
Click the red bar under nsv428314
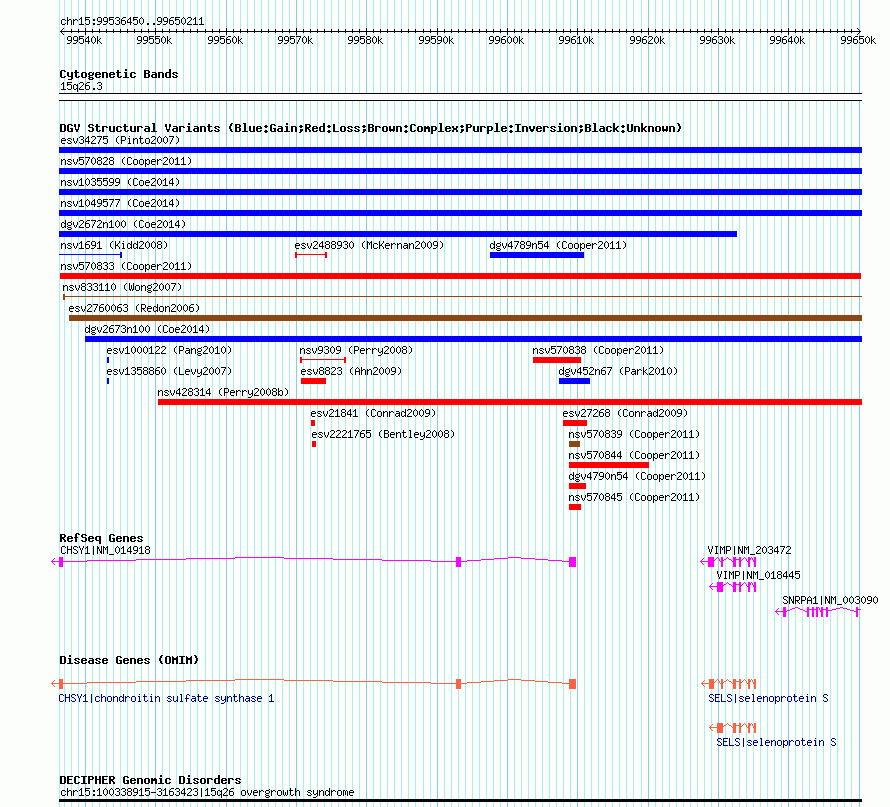[x=510, y=402]
